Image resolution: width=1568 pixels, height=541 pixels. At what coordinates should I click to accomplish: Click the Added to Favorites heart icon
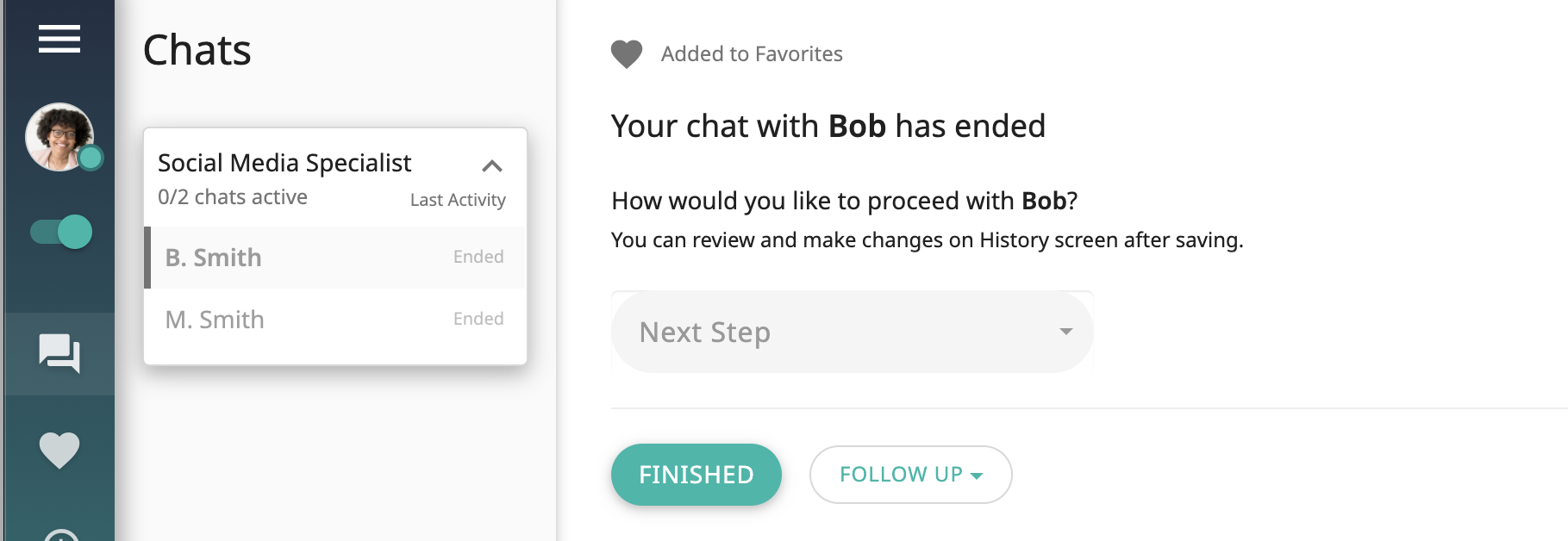point(625,53)
